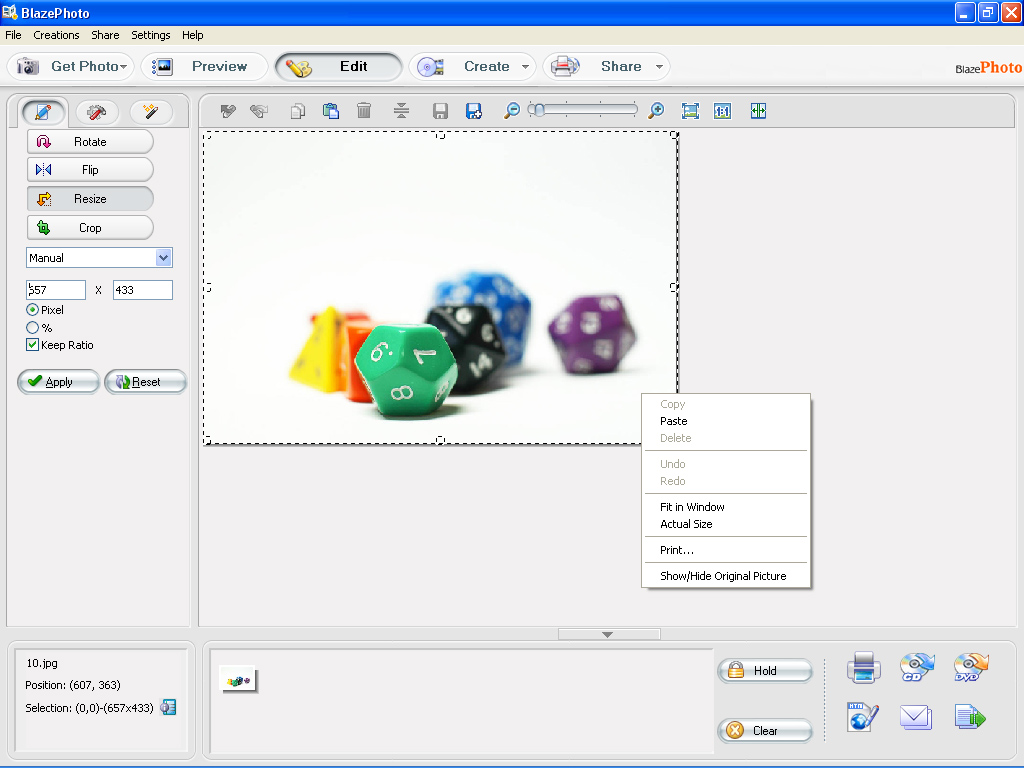Uncheck the Keep Ratio checkbox

click(32, 345)
